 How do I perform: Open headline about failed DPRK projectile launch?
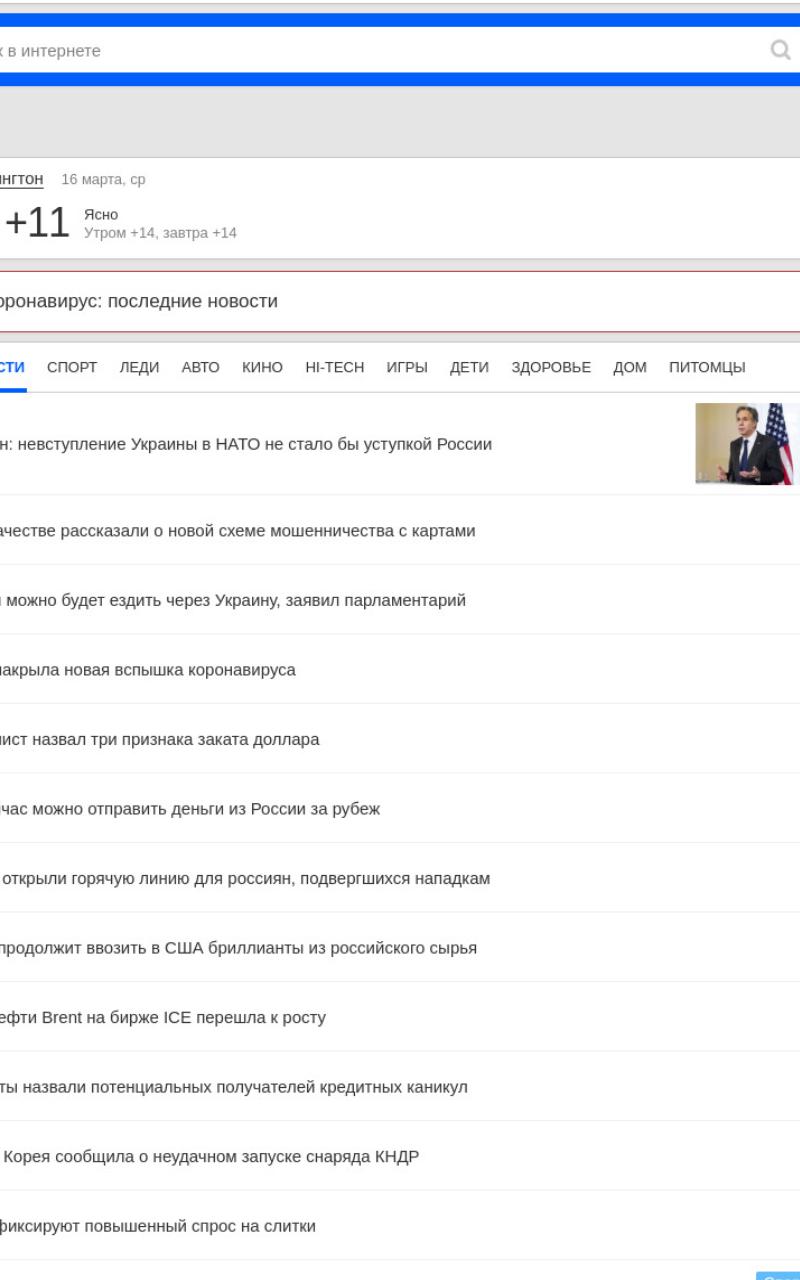[209, 1157]
